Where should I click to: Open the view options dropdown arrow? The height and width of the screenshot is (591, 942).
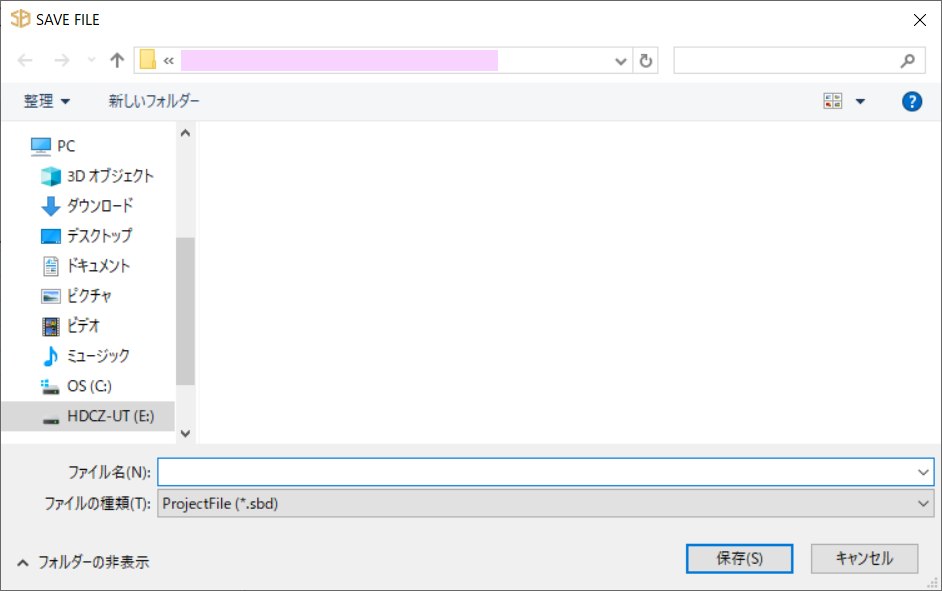(x=860, y=101)
